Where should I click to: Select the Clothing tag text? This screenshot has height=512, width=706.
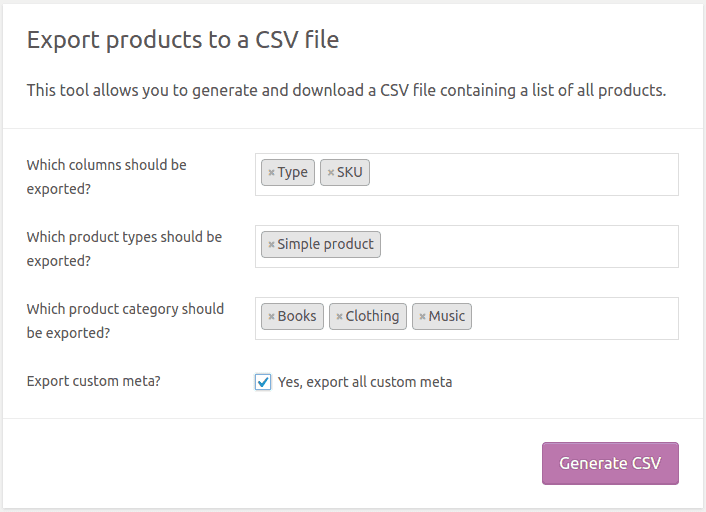coord(373,317)
